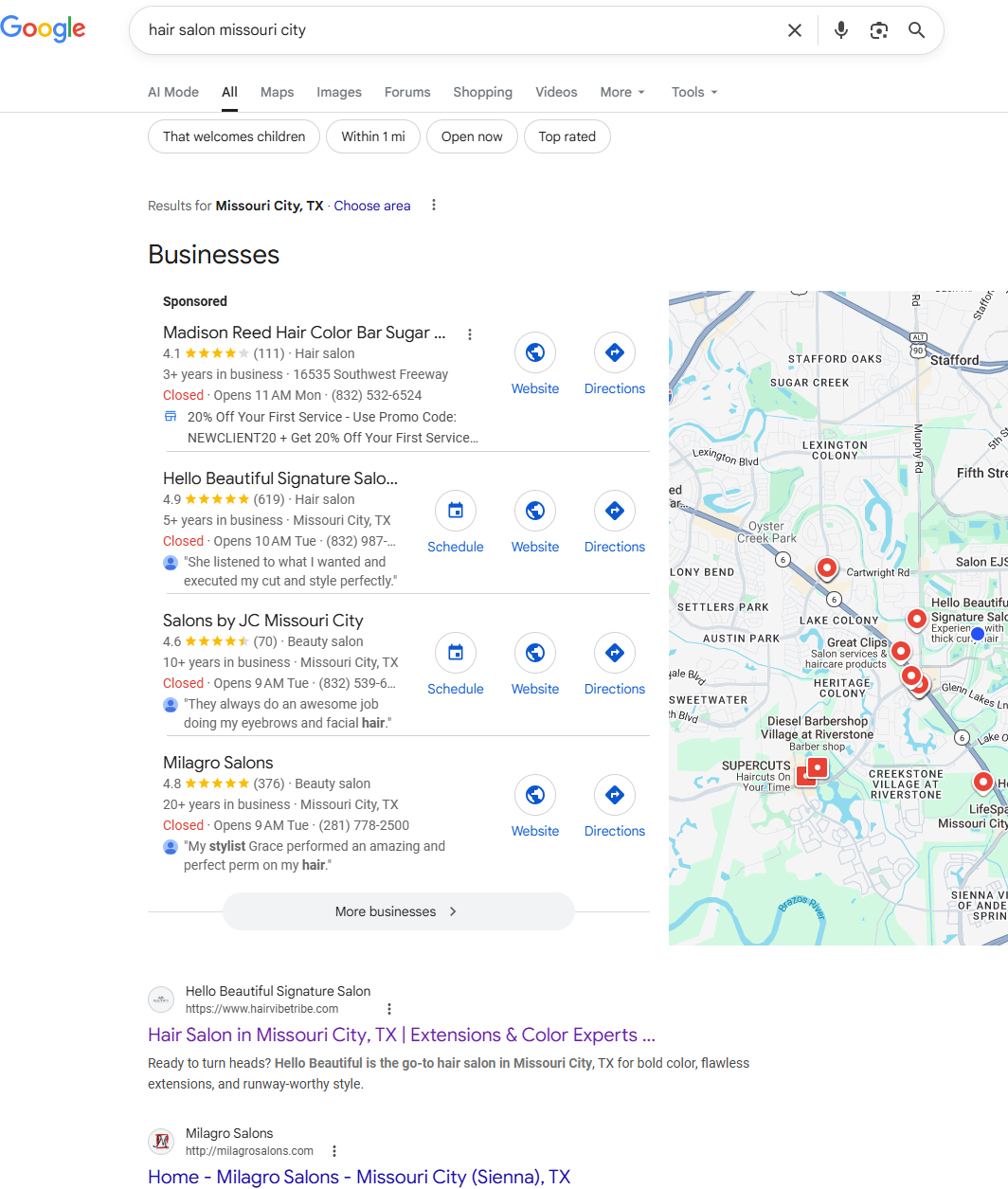Click the magnifying glass search button

click(x=916, y=30)
